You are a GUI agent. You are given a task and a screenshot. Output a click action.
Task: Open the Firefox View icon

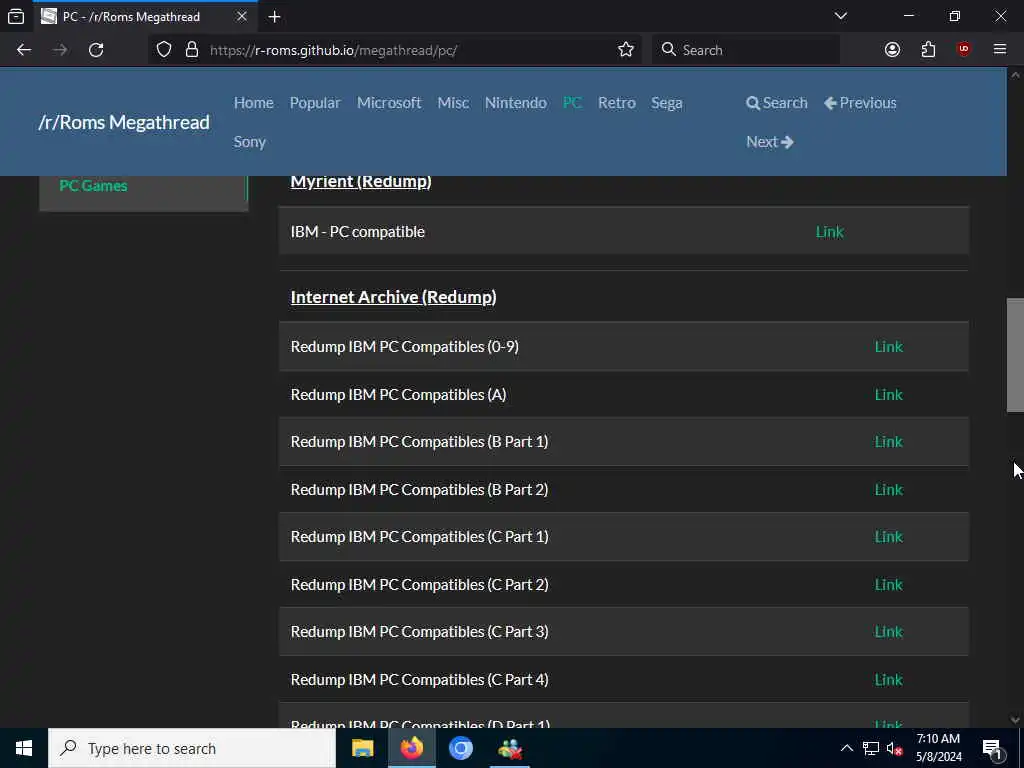[16, 16]
